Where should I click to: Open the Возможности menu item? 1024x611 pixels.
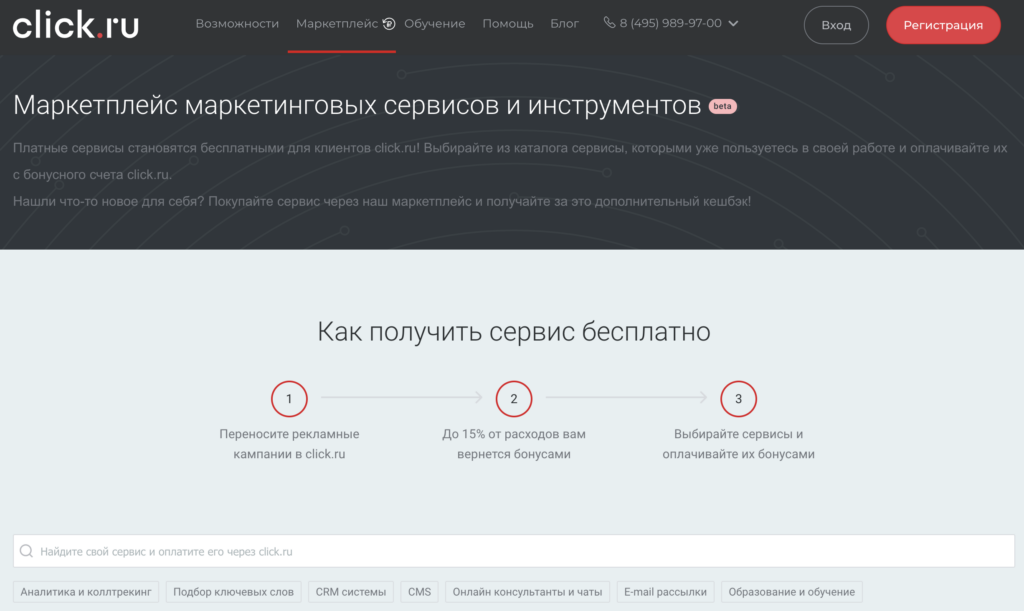click(237, 24)
